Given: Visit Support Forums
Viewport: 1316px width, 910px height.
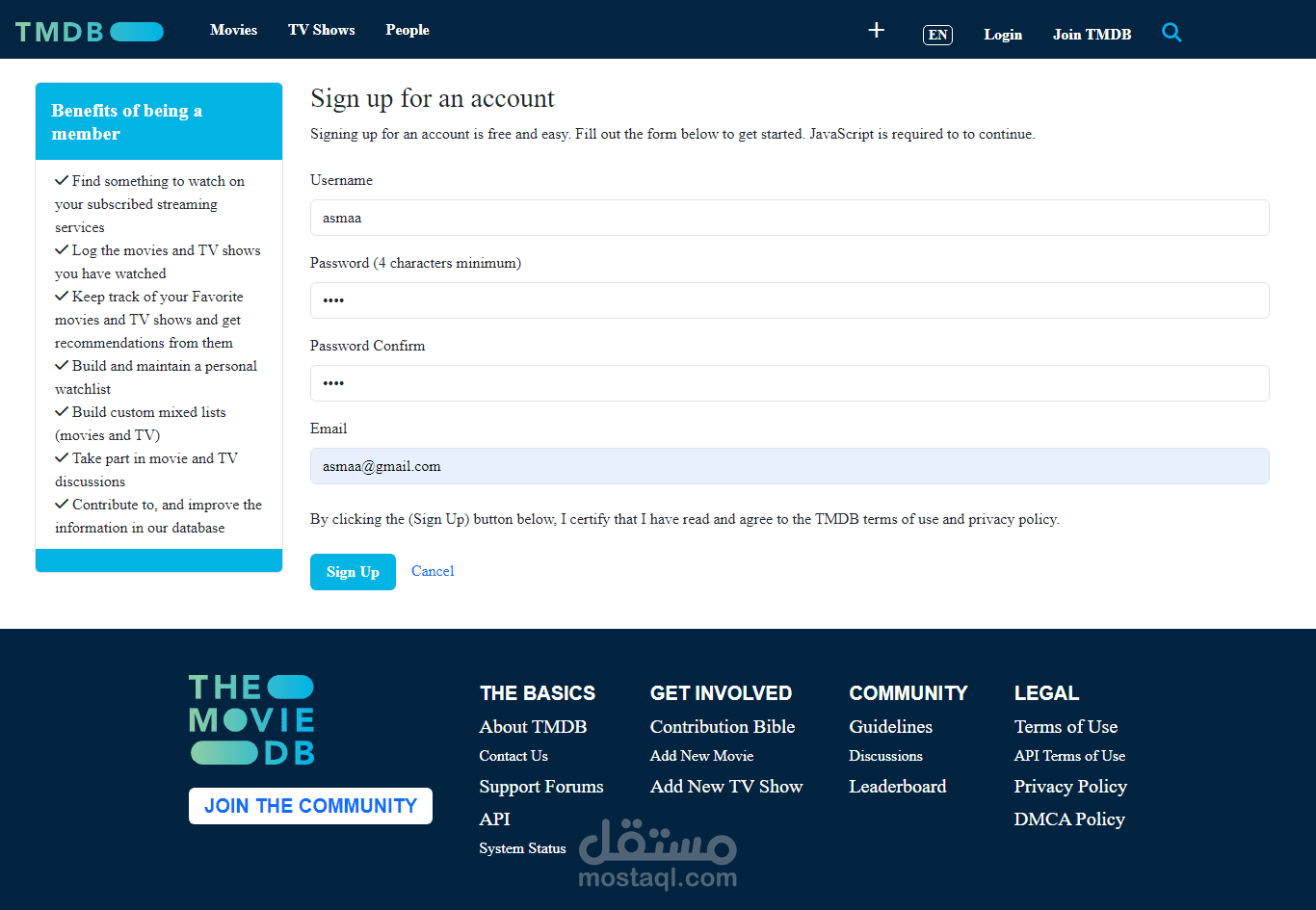Looking at the screenshot, I should [x=541, y=787].
